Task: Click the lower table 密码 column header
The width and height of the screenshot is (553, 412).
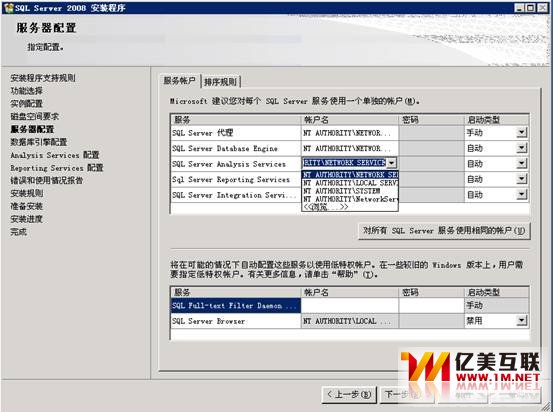Action: pos(432,292)
